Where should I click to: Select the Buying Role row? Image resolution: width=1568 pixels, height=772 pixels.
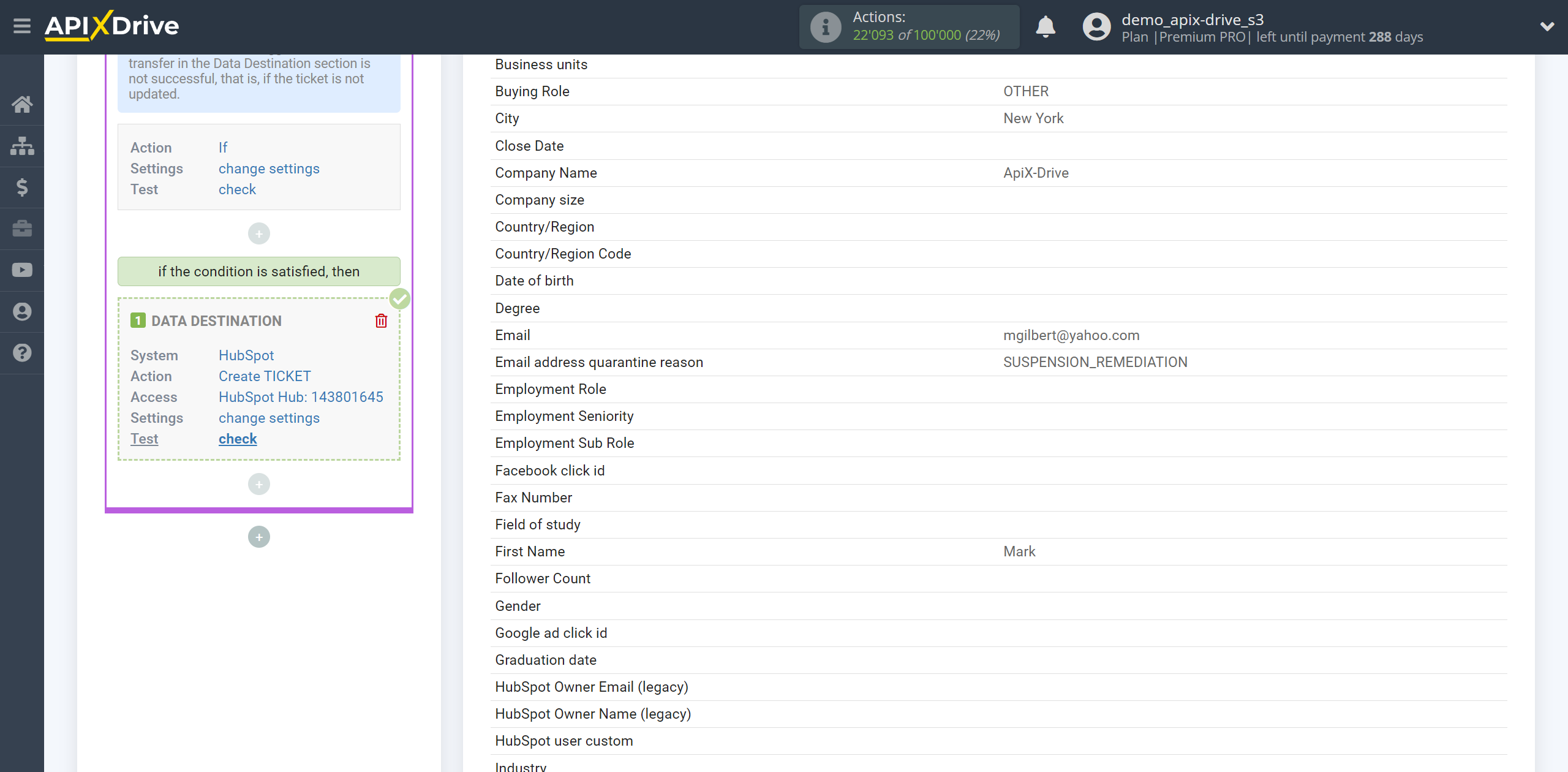click(998, 91)
